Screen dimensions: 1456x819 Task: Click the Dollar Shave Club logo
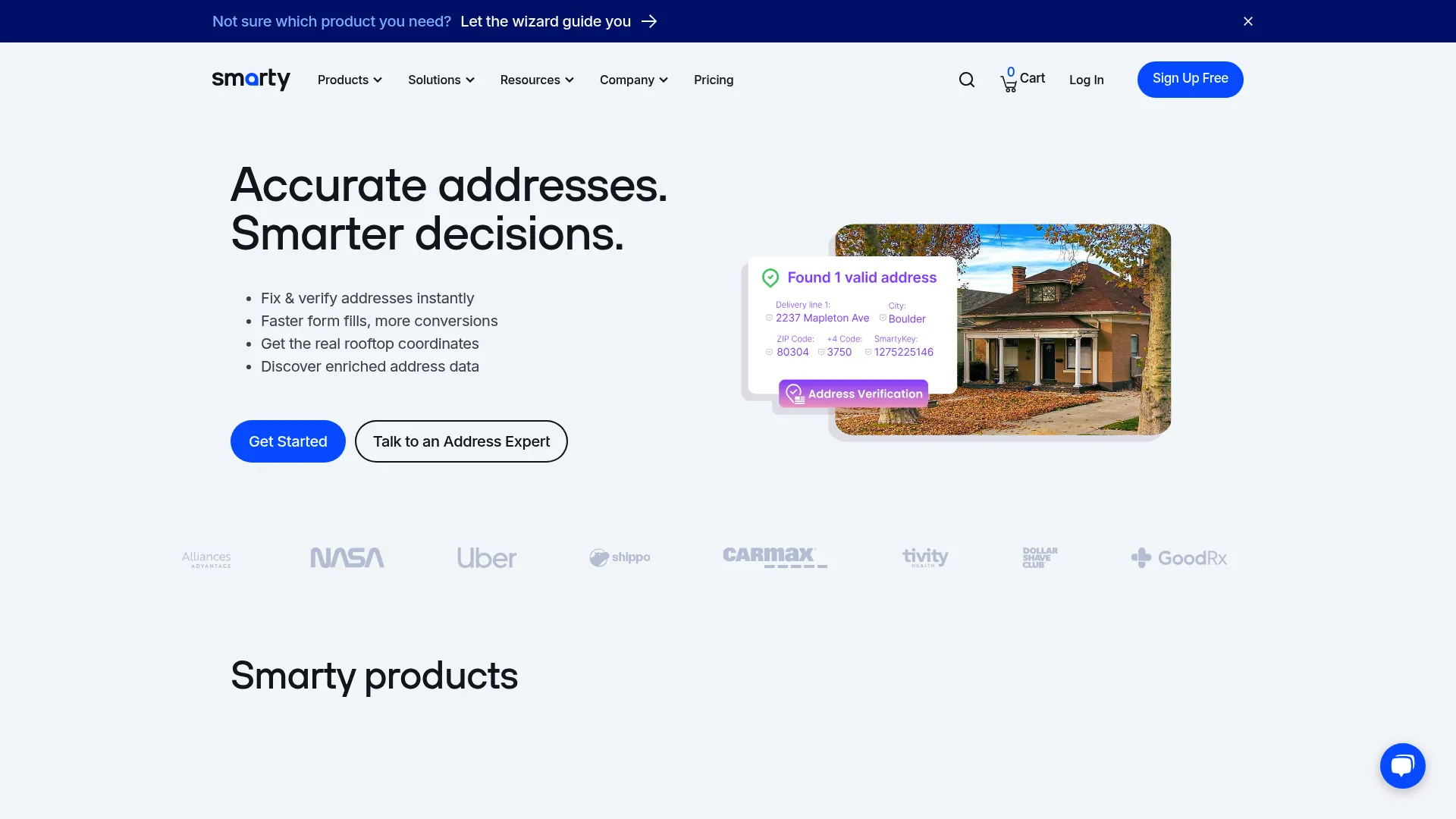[1040, 557]
